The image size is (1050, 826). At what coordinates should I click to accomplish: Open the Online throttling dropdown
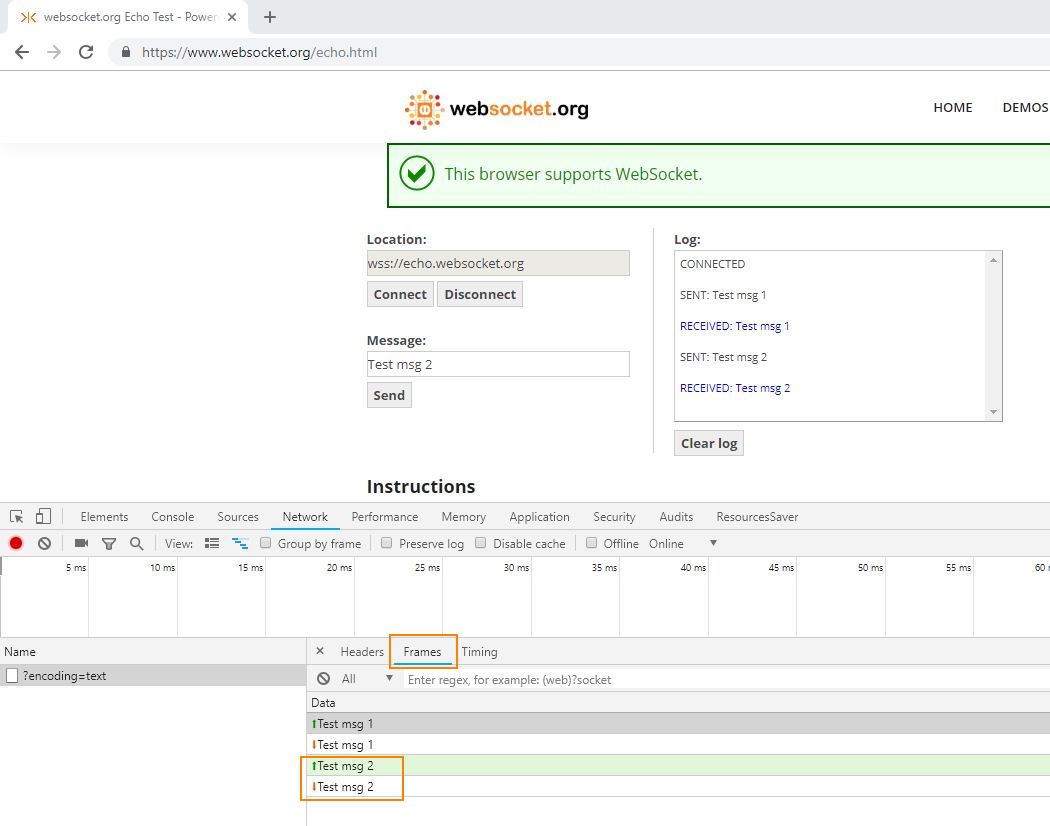pos(682,543)
